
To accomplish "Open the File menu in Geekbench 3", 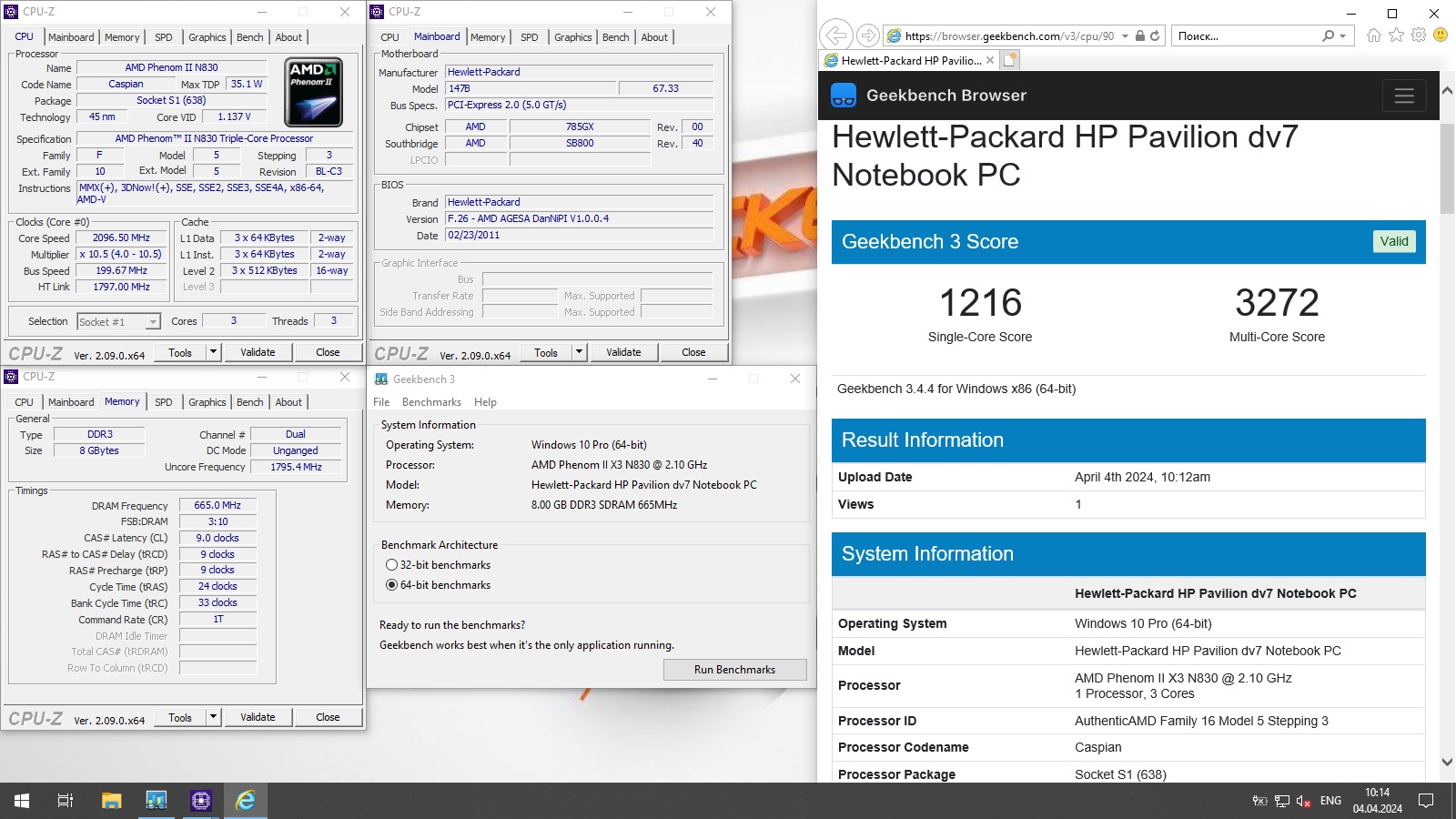I will tap(381, 402).
